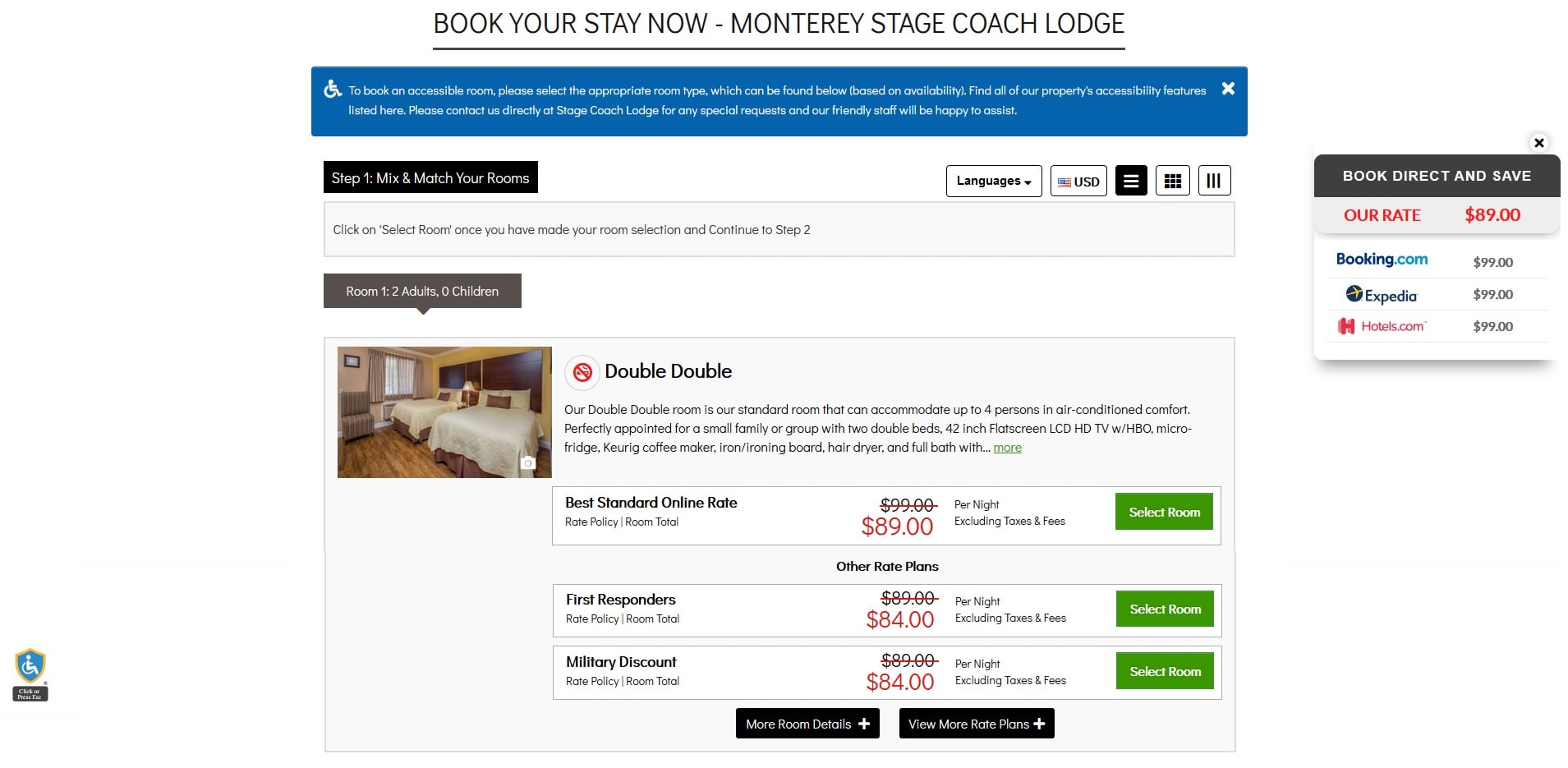The width and height of the screenshot is (1568, 768).
Task: Open Room Total for Military Discount
Action: click(653, 682)
